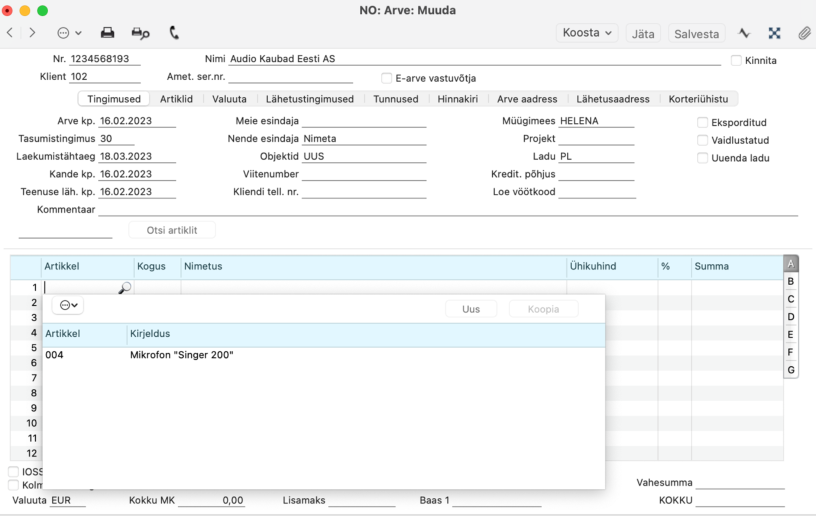
Task: Enable the Kinnita checkbox
Action: pyautogui.click(x=736, y=60)
